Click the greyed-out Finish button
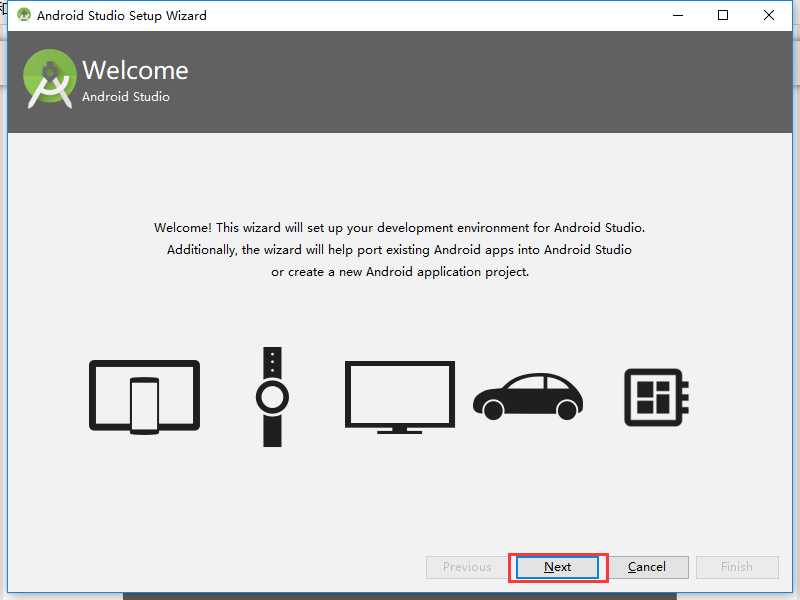This screenshot has width=800, height=600. click(x=737, y=567)
